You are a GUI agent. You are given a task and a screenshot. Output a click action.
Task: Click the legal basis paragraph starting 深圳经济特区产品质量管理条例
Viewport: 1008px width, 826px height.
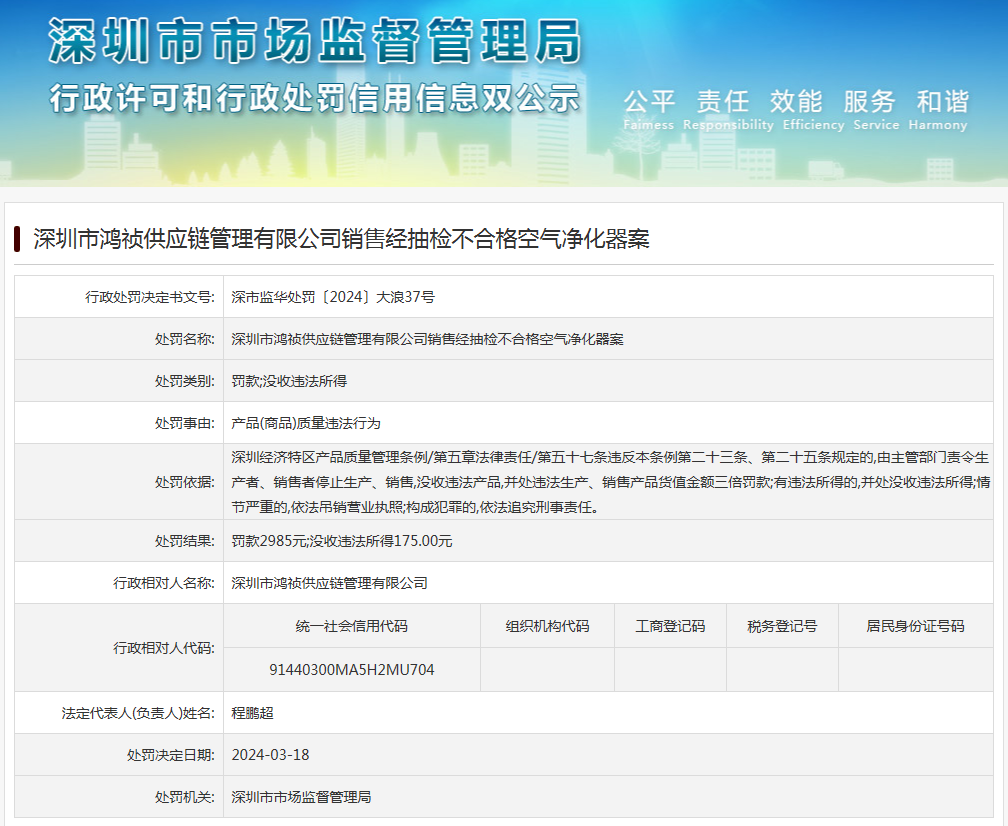(x=610, y=482)
